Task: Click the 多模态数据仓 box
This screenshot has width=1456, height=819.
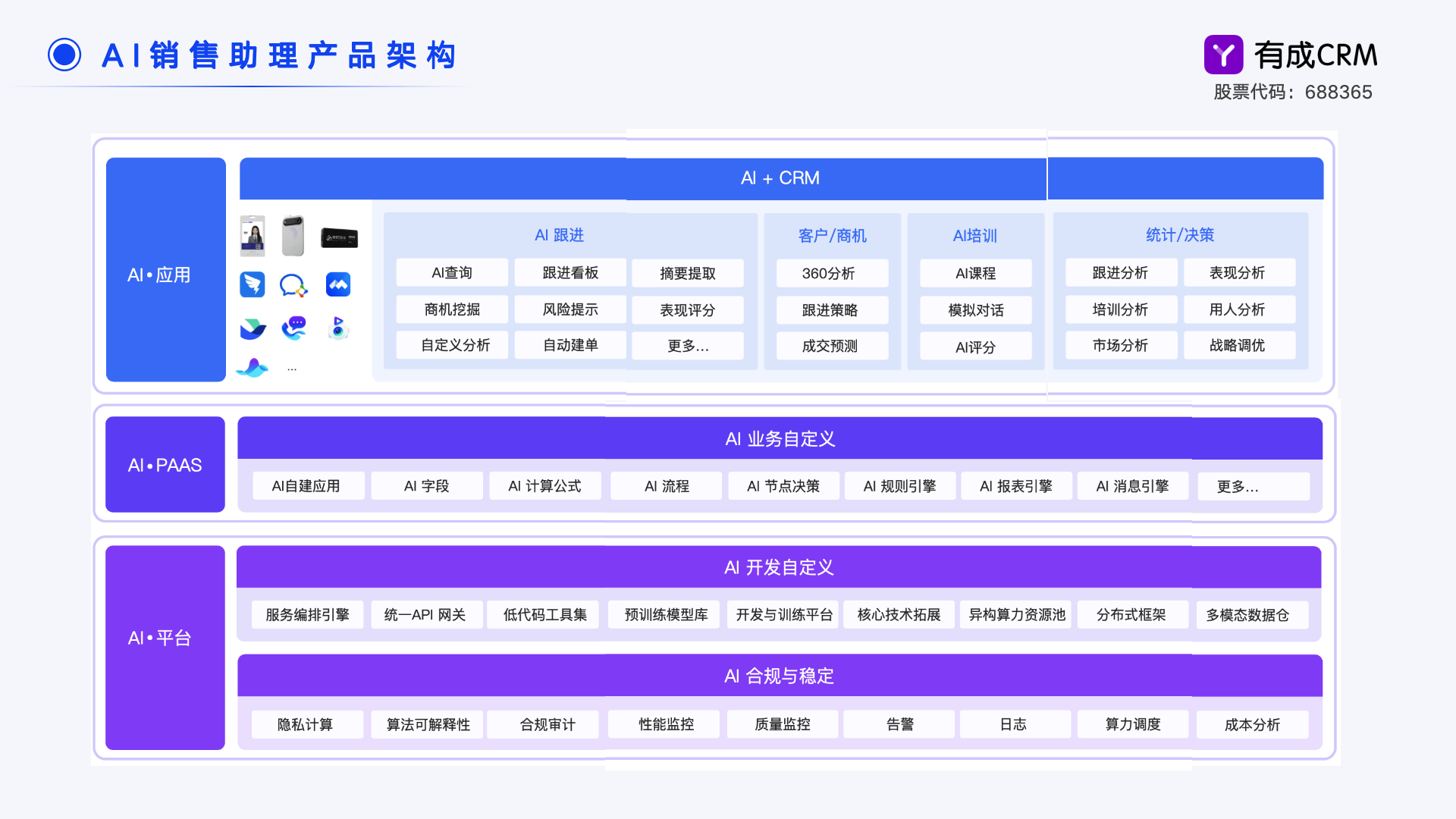Action: (x=1253, y=615)
